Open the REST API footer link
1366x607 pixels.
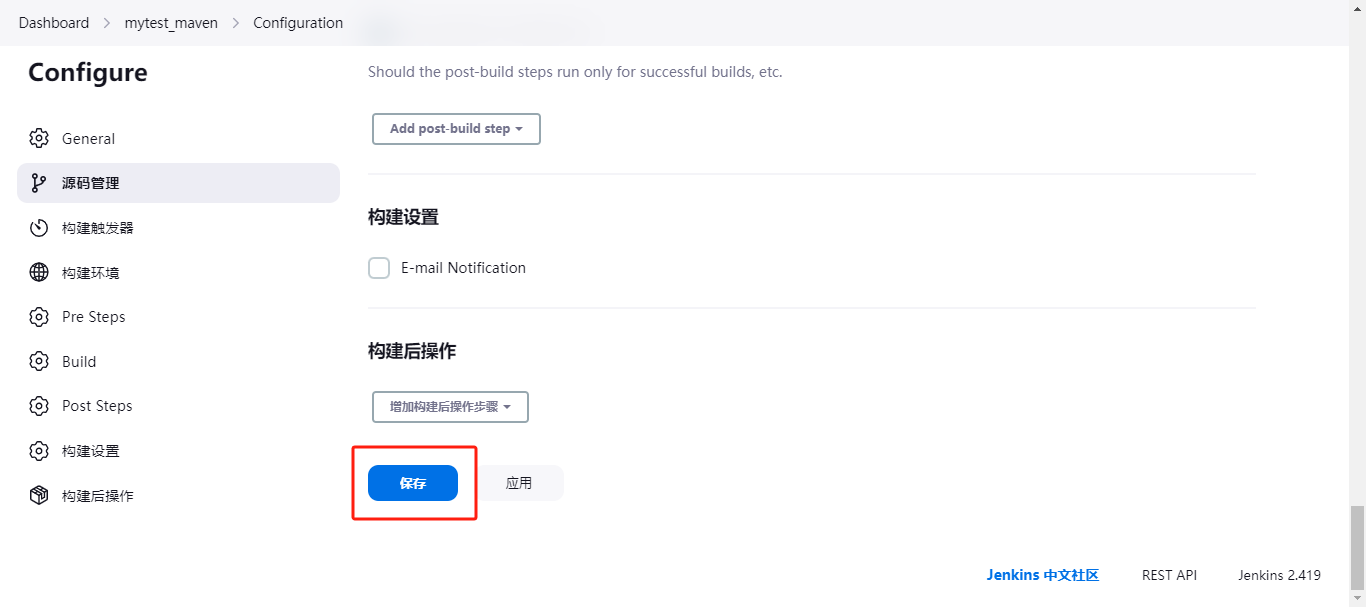pos(1169,575)
